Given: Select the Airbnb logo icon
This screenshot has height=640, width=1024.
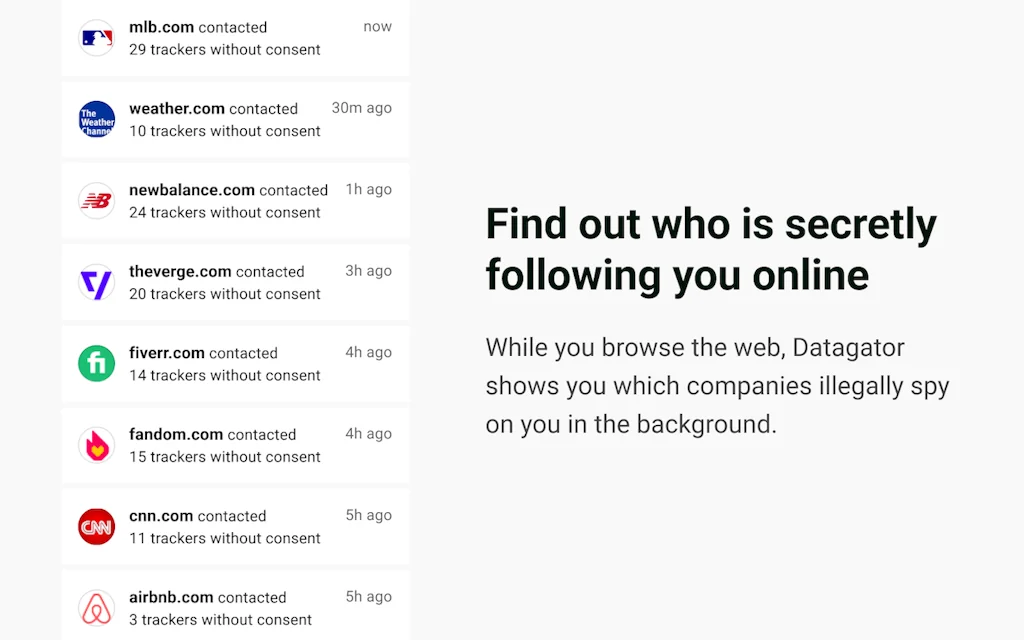Looking at the screenshot, I should click(x=96, y=607).
